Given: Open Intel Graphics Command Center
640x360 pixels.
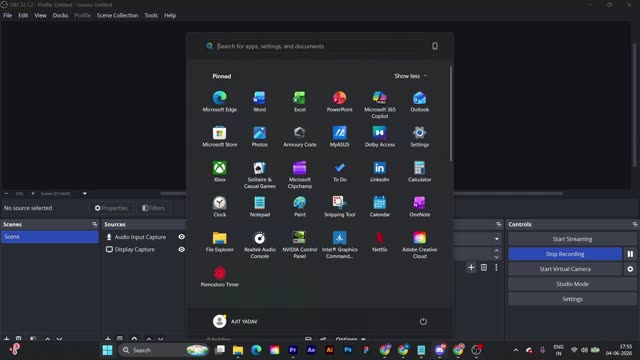Looking at the screenshot, I should pyautogui.click(x=340, y=244).
